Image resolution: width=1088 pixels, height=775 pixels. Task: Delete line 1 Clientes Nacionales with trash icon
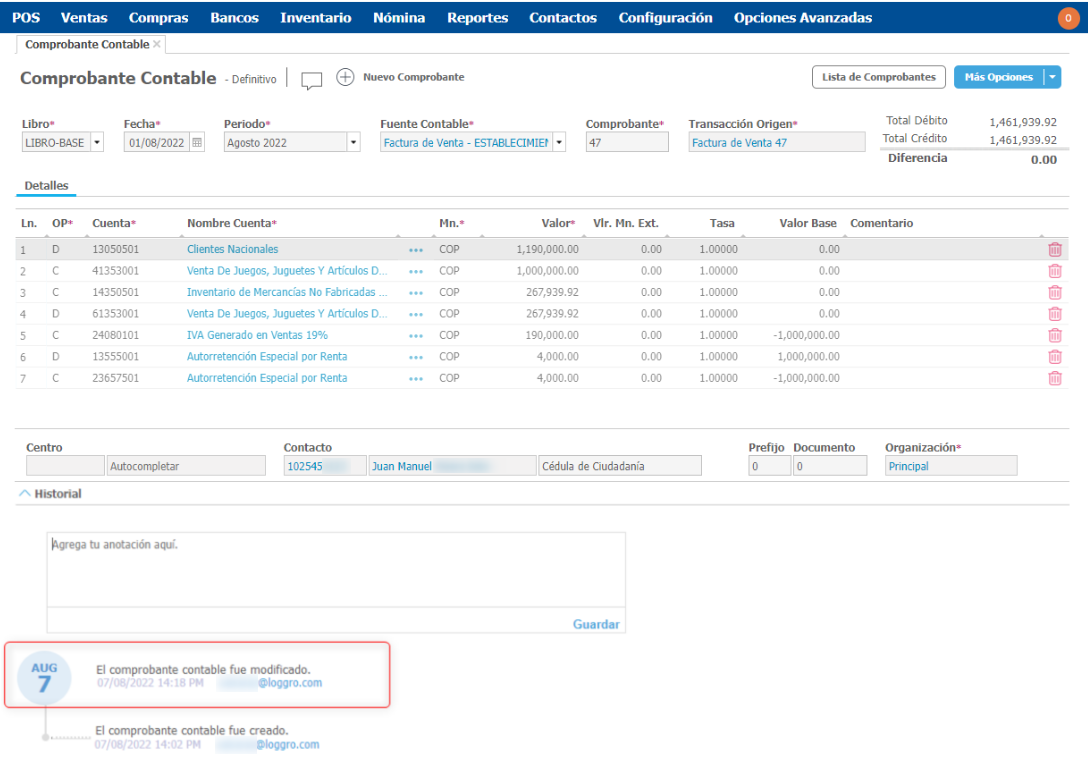1054,250
